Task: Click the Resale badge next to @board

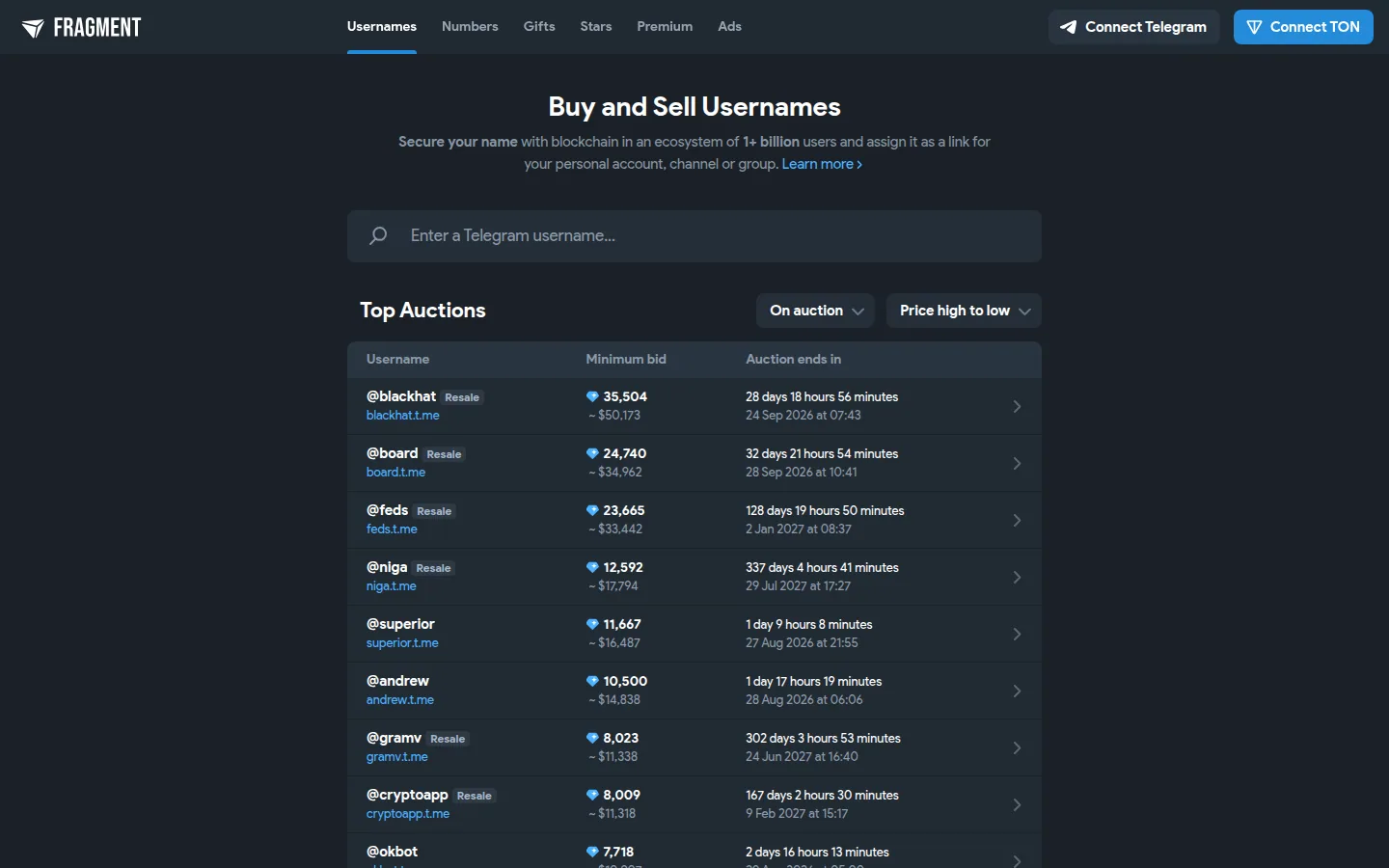Action: (445, 454)
